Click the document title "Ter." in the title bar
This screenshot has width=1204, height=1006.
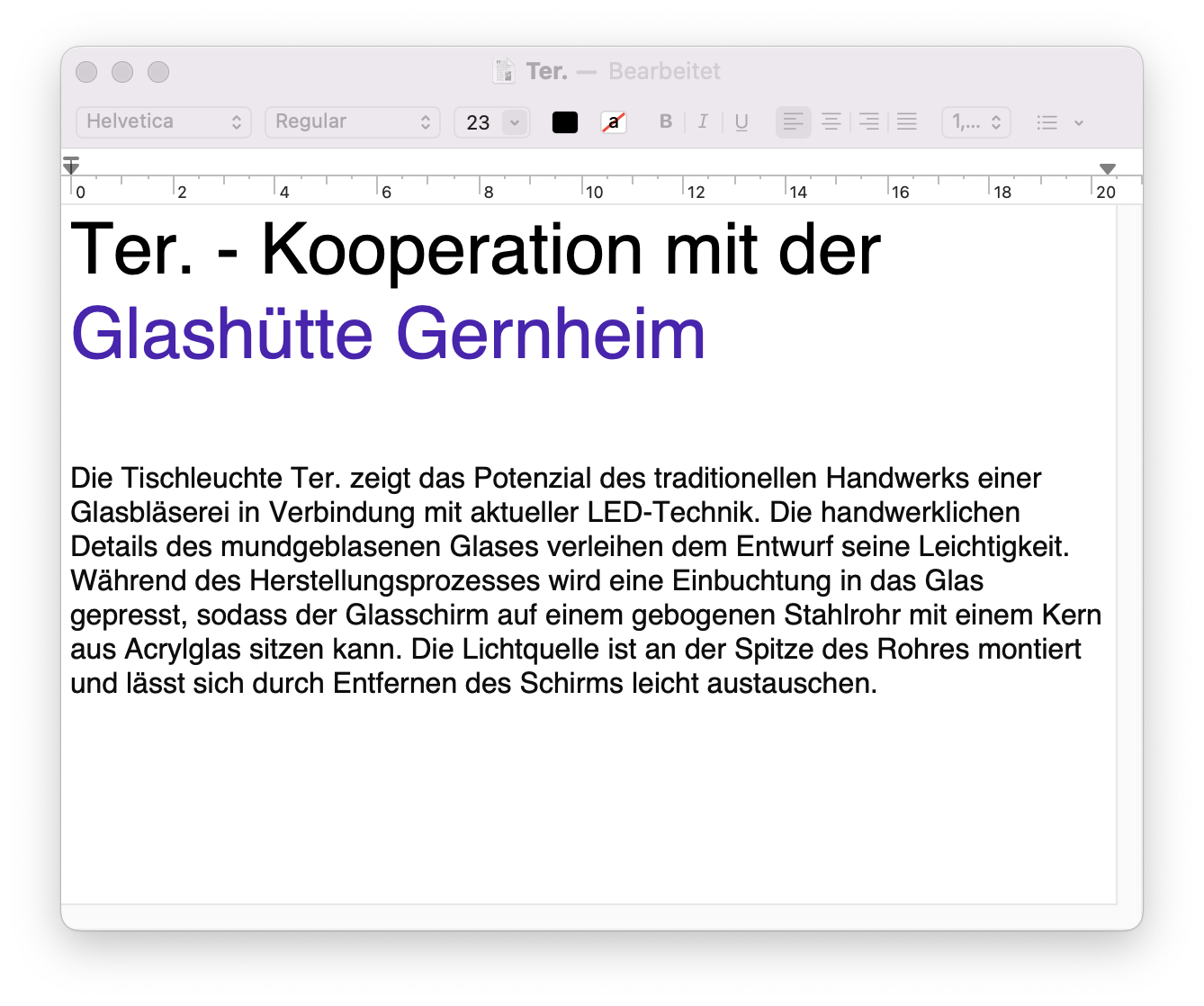tap(547, 71)
